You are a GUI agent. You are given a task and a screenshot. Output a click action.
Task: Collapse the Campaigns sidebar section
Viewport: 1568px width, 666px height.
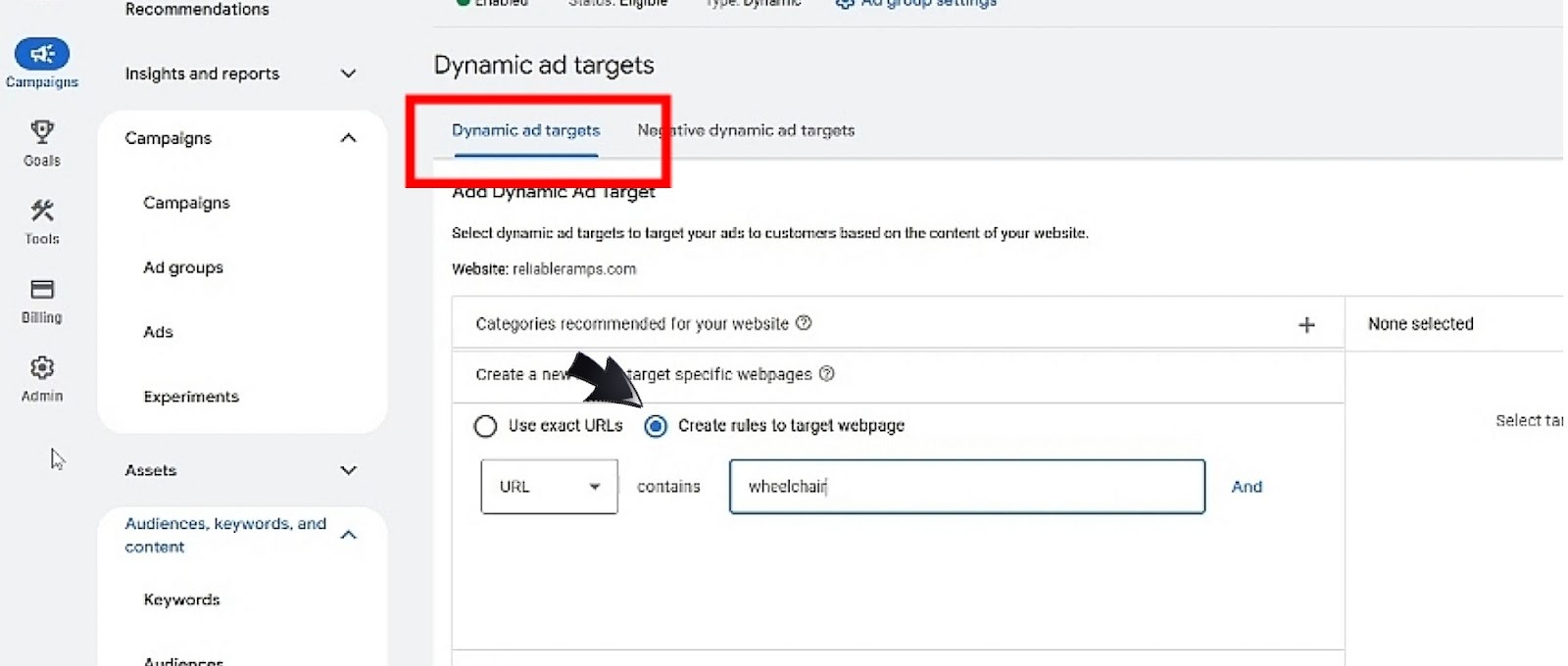(x=348, y=138)
